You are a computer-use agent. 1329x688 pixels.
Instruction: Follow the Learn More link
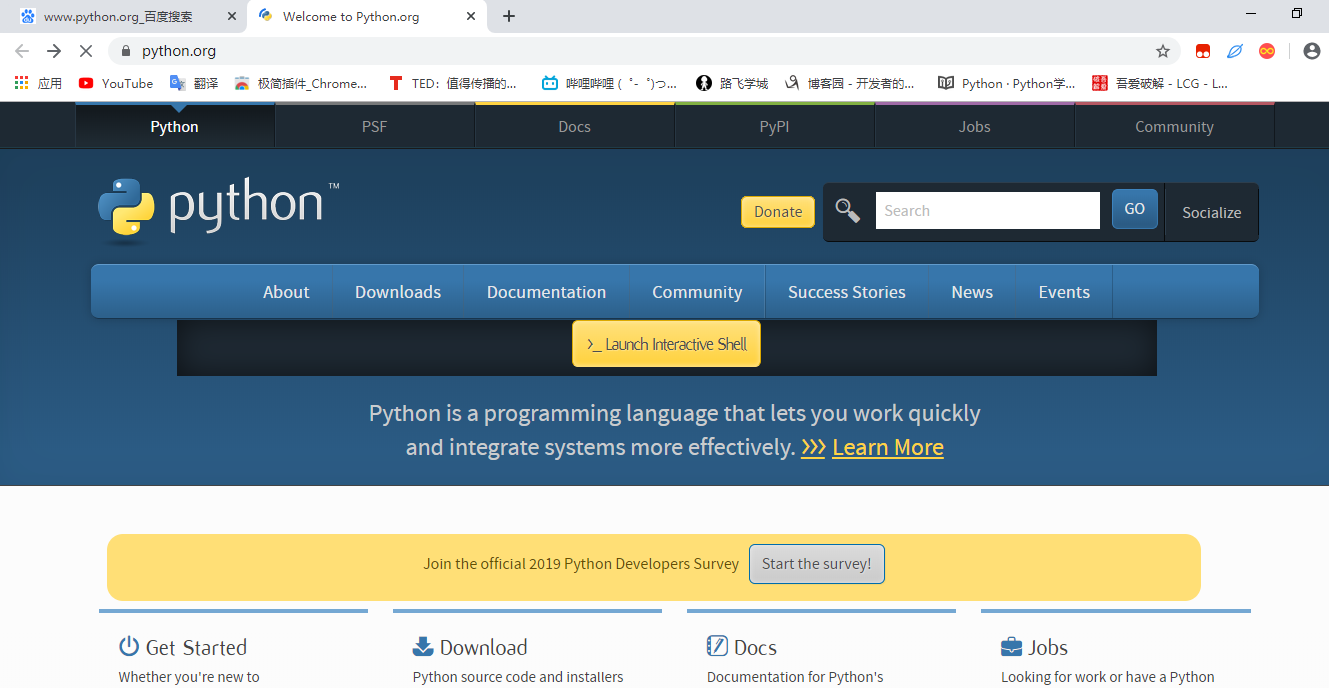coord(888,447)
